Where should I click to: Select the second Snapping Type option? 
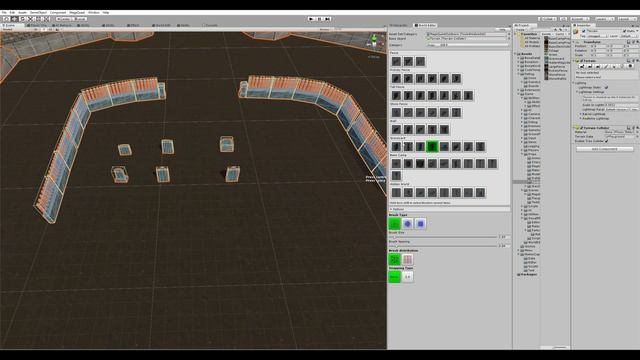tap(407, 277)
